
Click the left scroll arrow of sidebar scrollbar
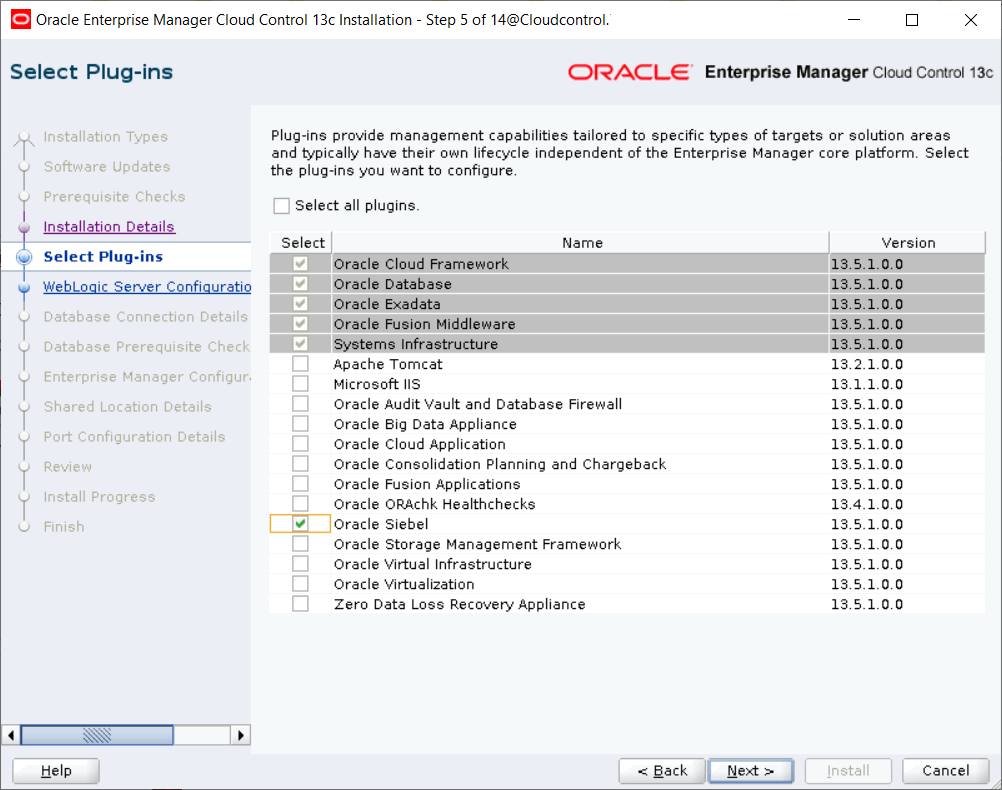point(11,735)
